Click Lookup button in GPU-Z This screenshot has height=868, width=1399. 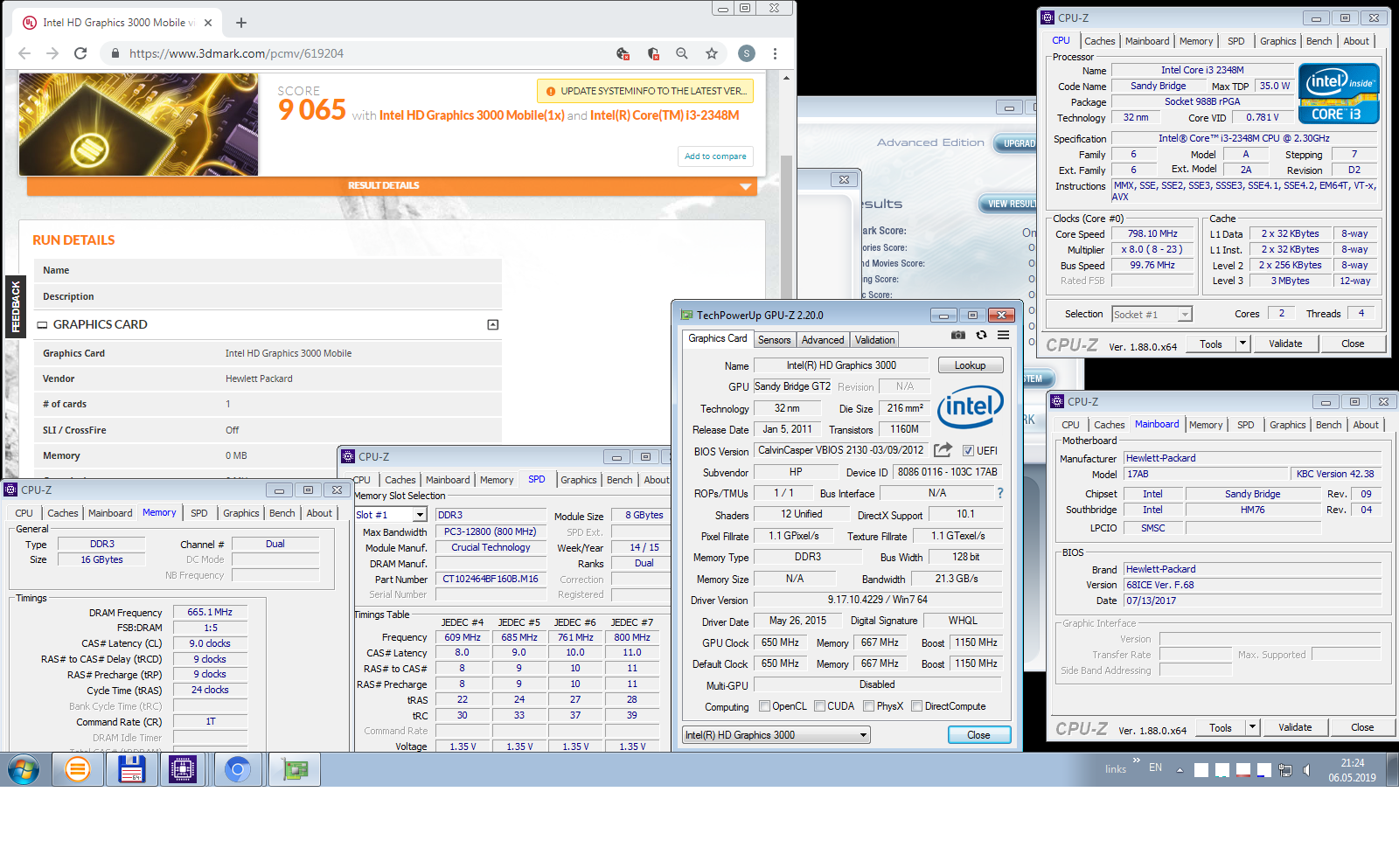coord(970,365)
